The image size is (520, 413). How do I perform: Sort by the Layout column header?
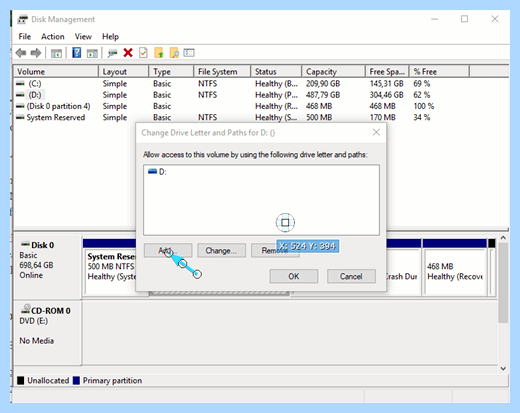123,71
